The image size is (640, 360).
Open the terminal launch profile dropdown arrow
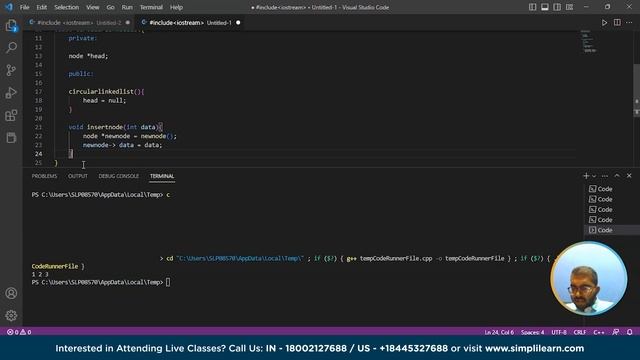[x=594, y=176]
